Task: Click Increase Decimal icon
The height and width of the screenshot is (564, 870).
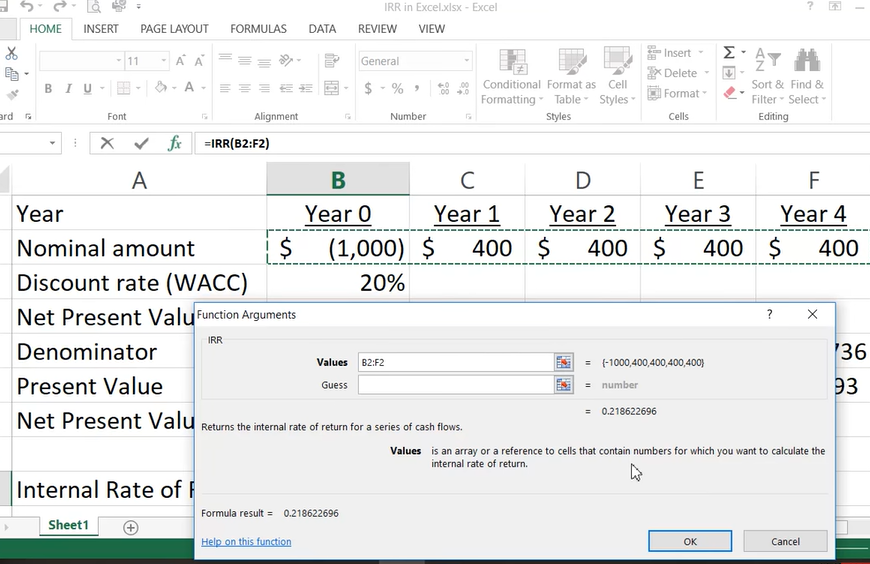Action: tap(444, 88)
